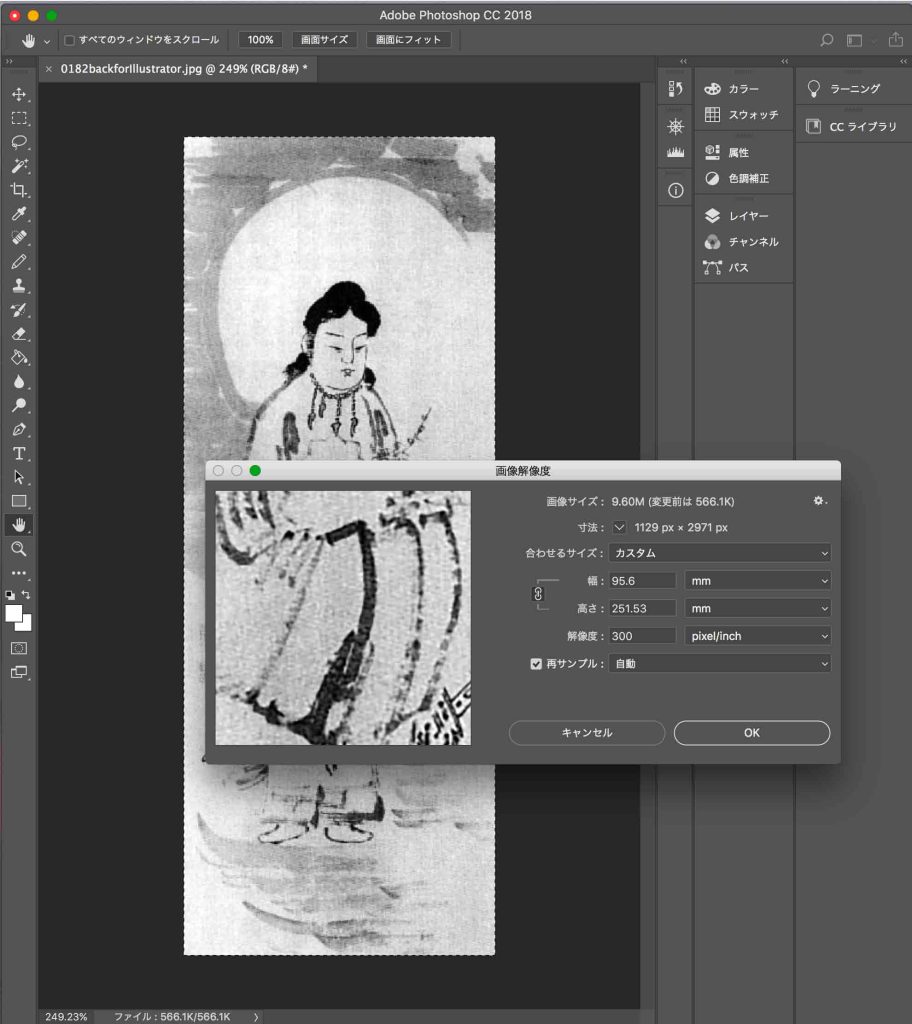The width and height of the screenshot is (912, 1024).
Task: Uncheck the Resample checkbox
Action: pos(536,664)
